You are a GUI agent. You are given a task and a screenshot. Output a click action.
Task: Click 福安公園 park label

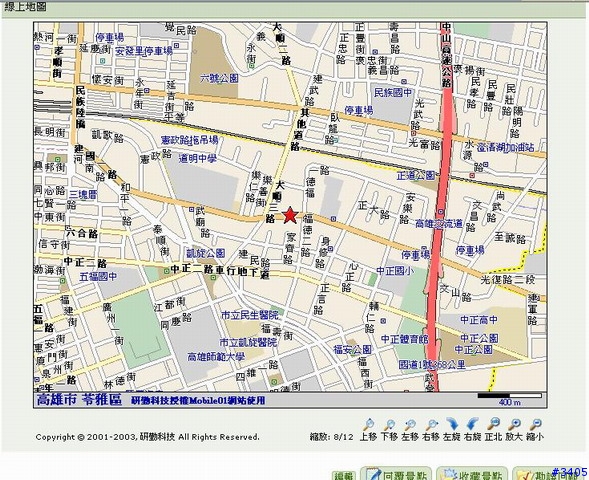click(352, 350)
